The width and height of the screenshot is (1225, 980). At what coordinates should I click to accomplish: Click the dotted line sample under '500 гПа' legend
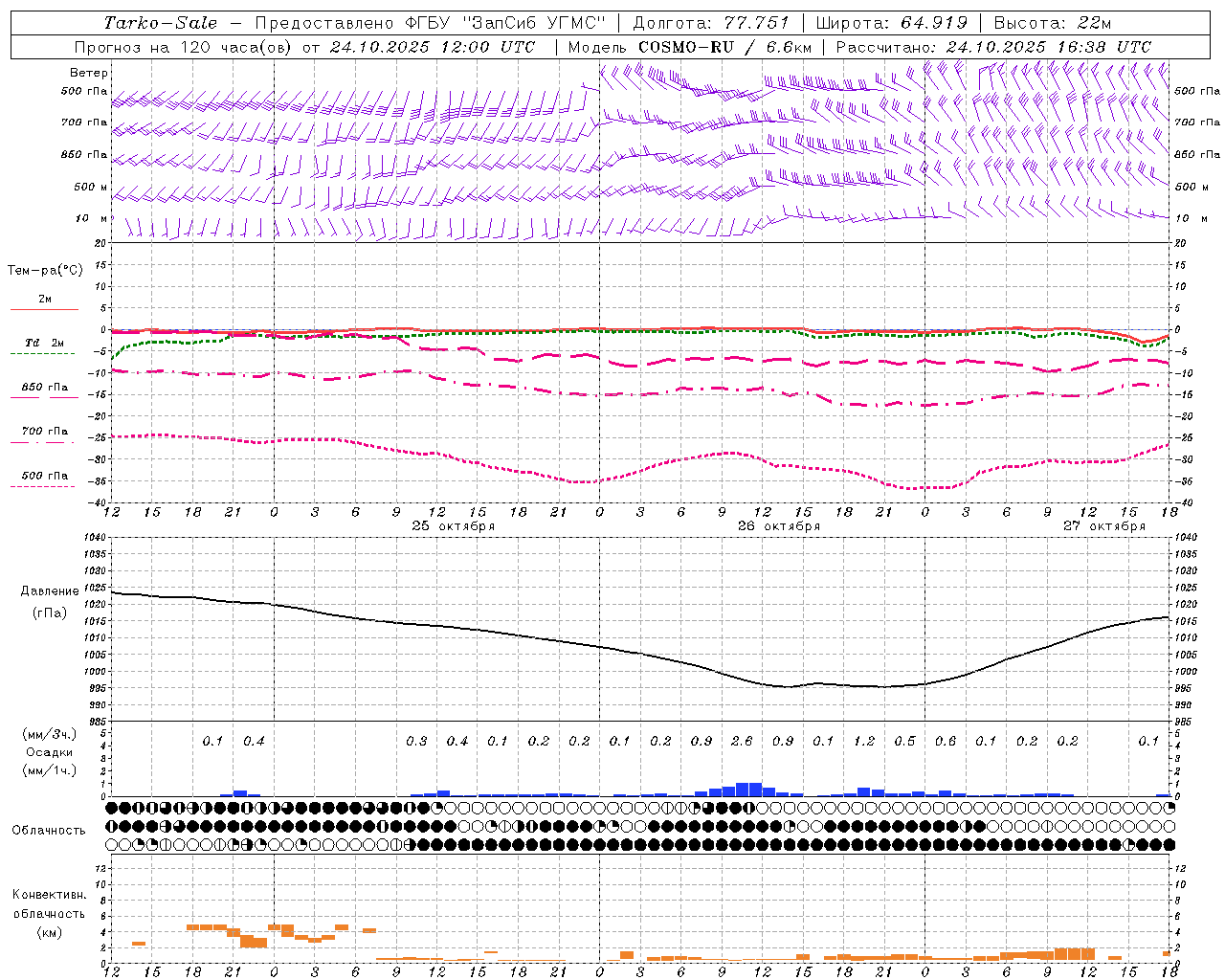point(44,487)
